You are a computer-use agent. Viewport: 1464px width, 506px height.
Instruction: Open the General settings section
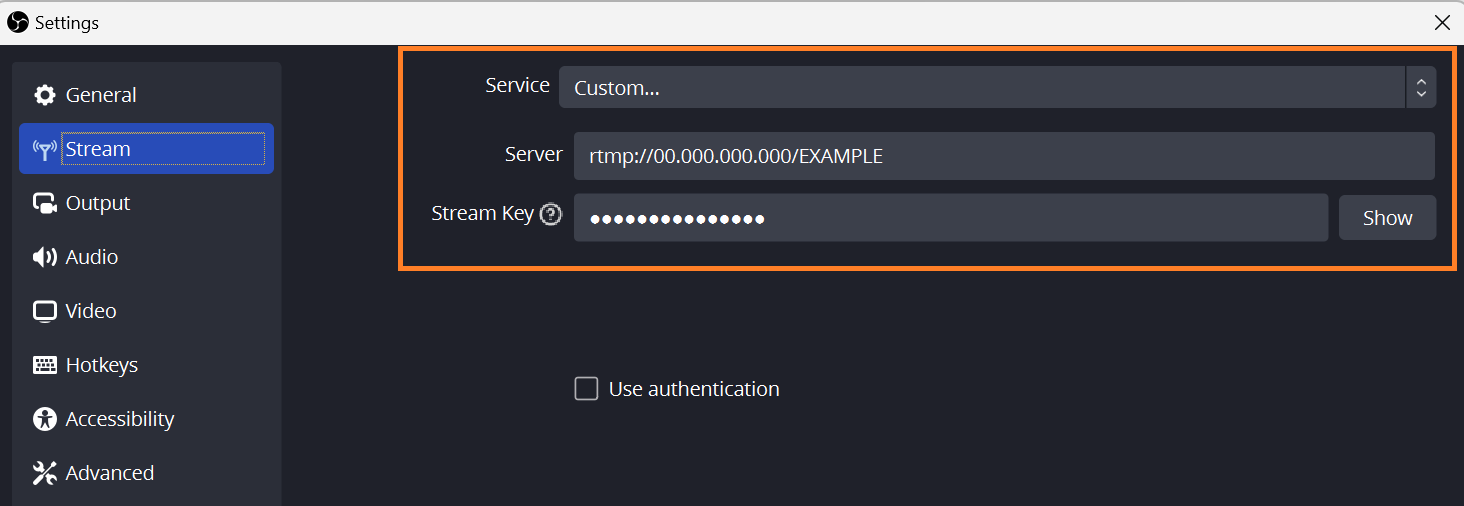coord(146,95)
